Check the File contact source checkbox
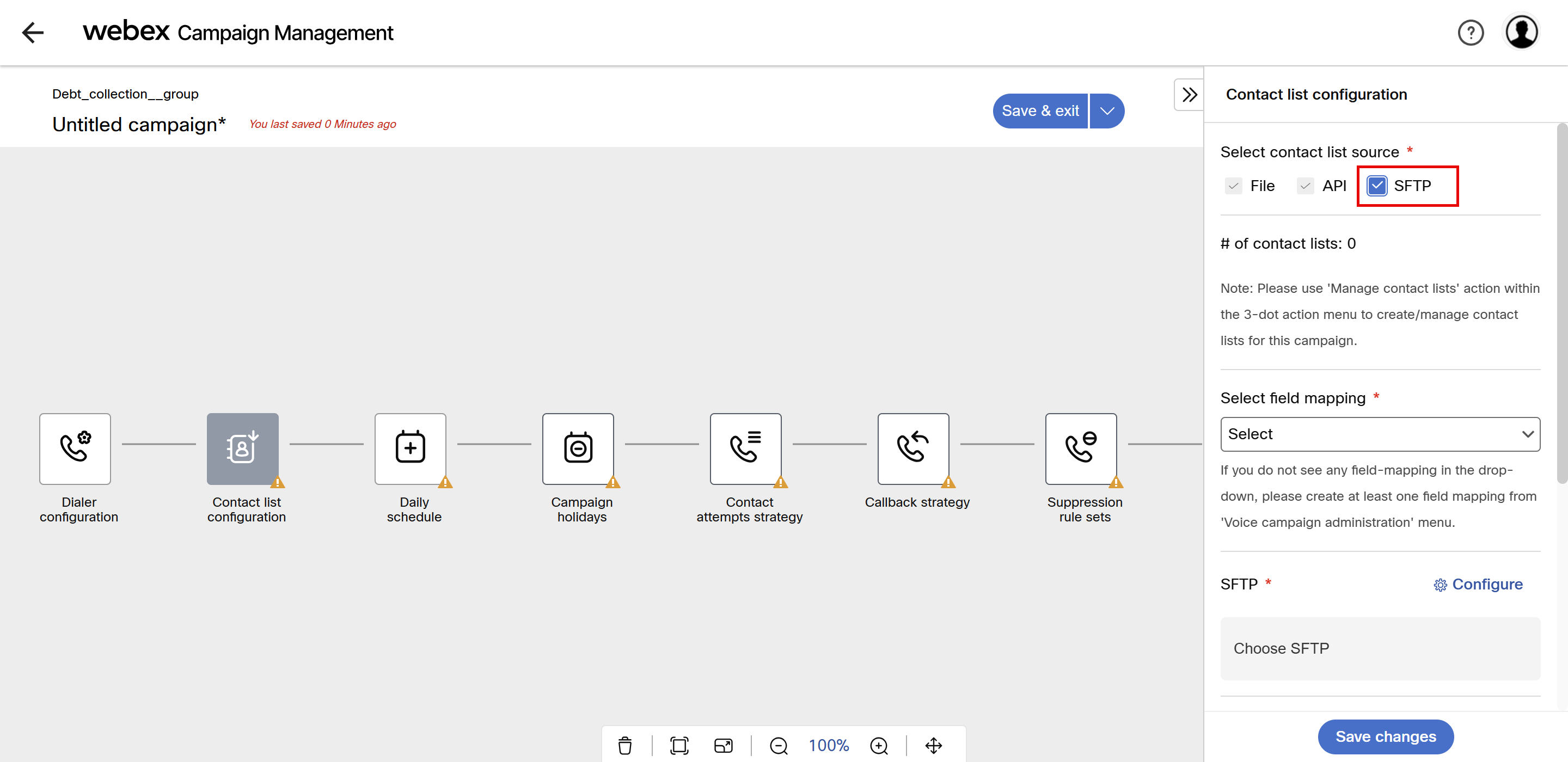 1234,186
